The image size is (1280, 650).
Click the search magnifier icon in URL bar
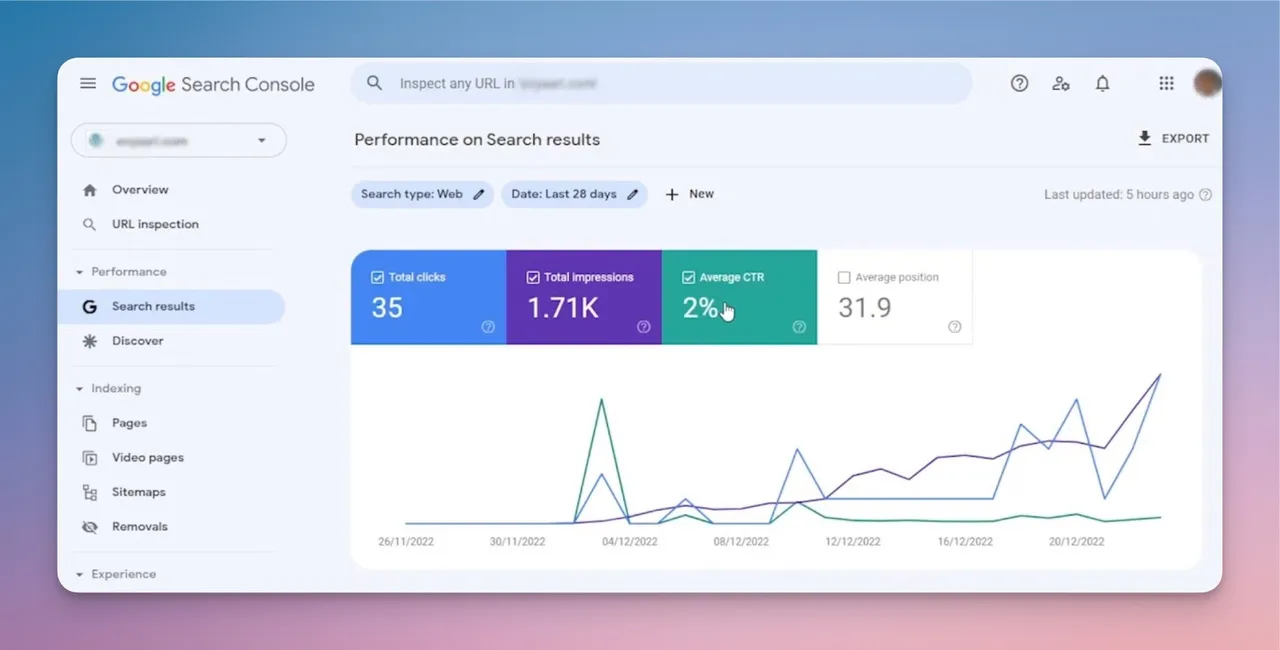[x=375, y=83]
